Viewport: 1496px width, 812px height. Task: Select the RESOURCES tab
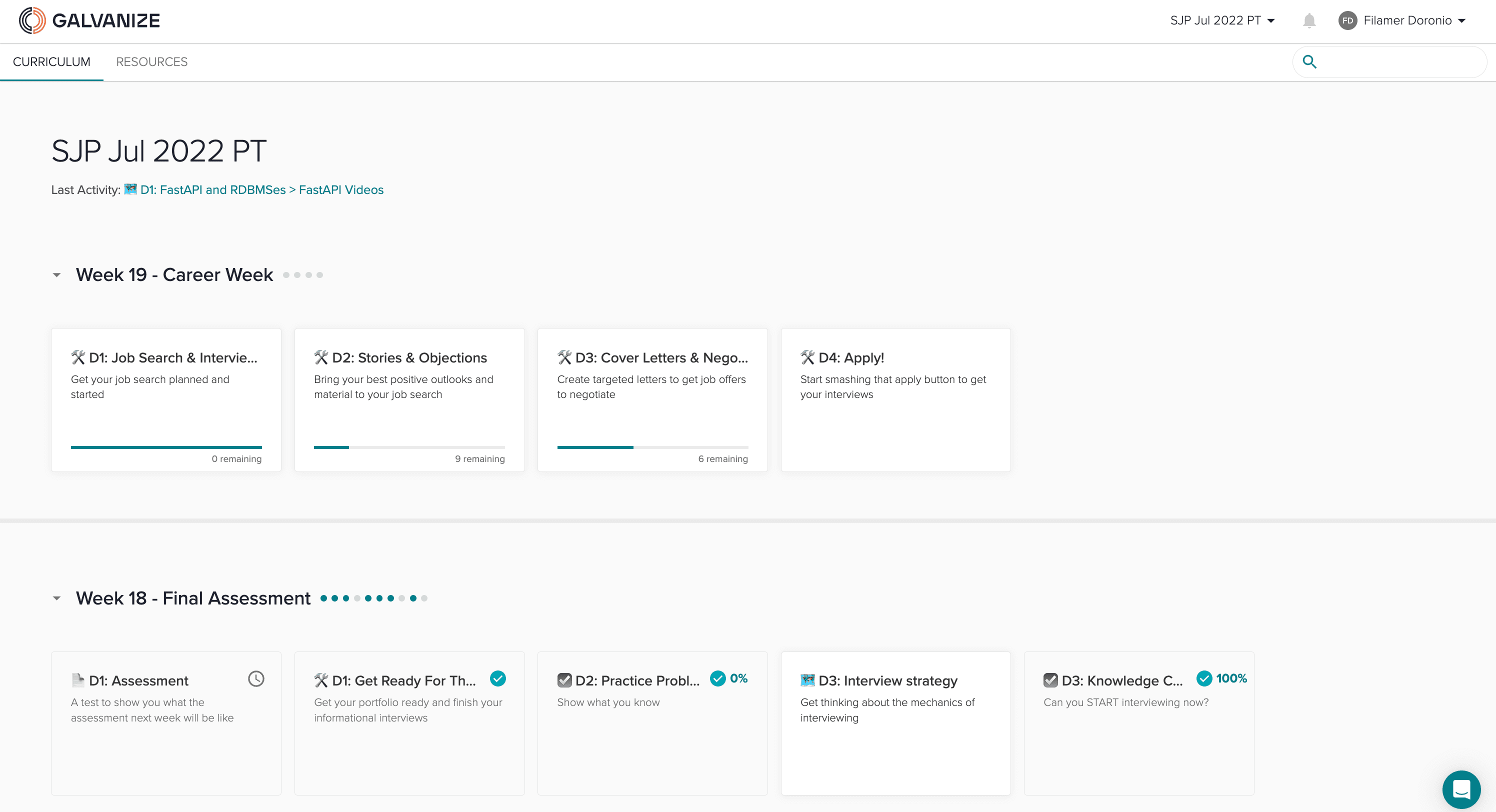[x=151, y=62]
